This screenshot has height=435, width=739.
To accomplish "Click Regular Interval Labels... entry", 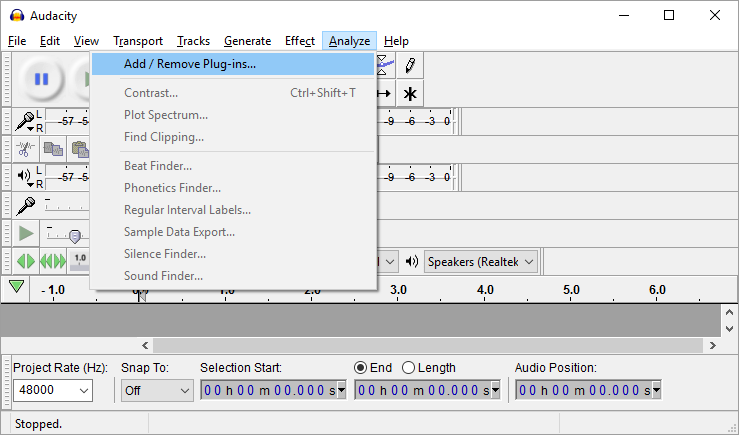I will point(233,210).
